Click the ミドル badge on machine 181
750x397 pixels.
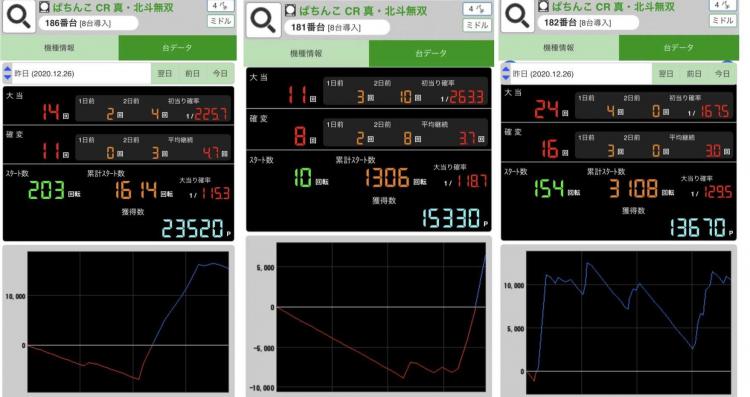click(476, 25)
